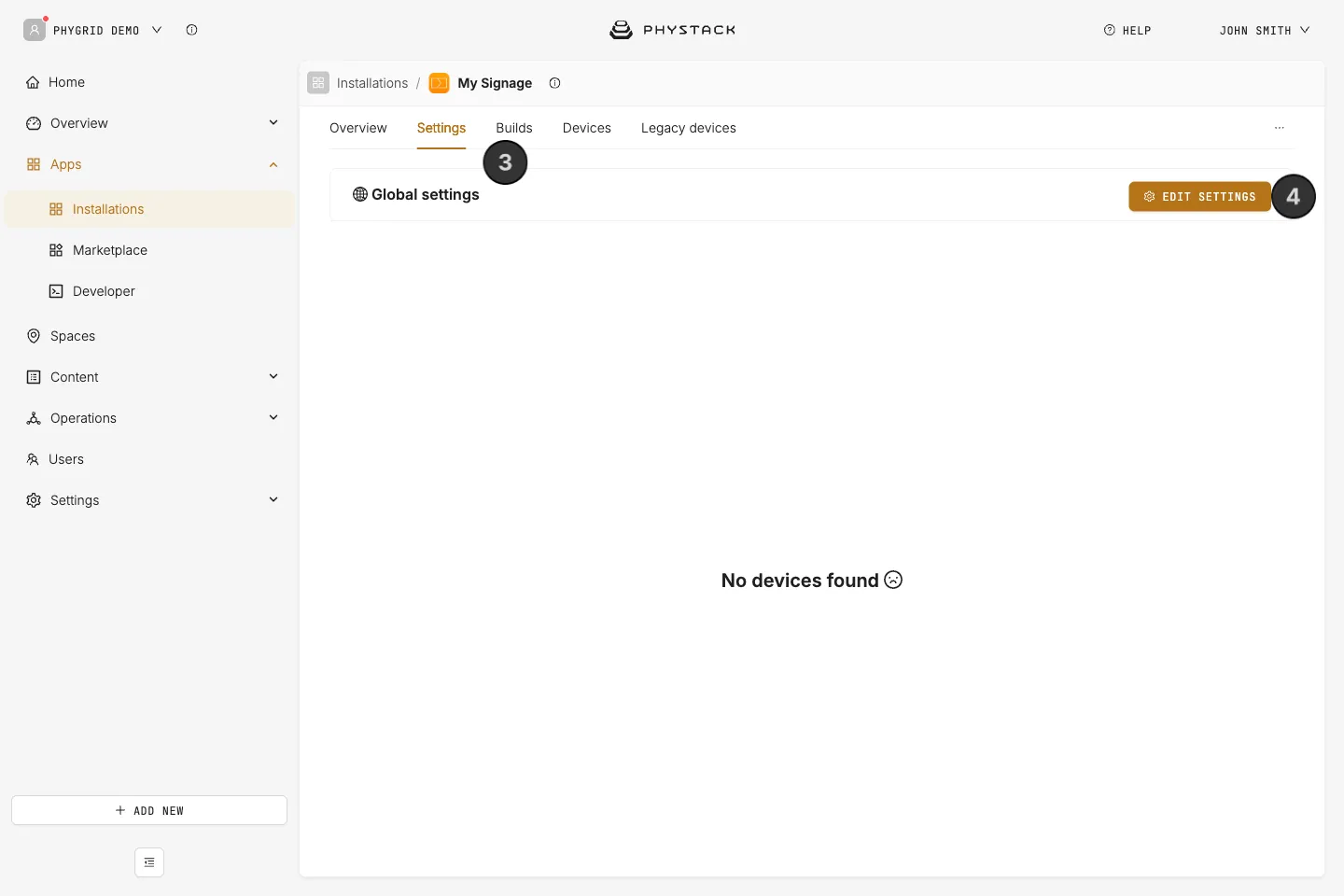Expand the Content sidebar section
The height and width of the screenshot is (896, 1344).
click(273, 376)
